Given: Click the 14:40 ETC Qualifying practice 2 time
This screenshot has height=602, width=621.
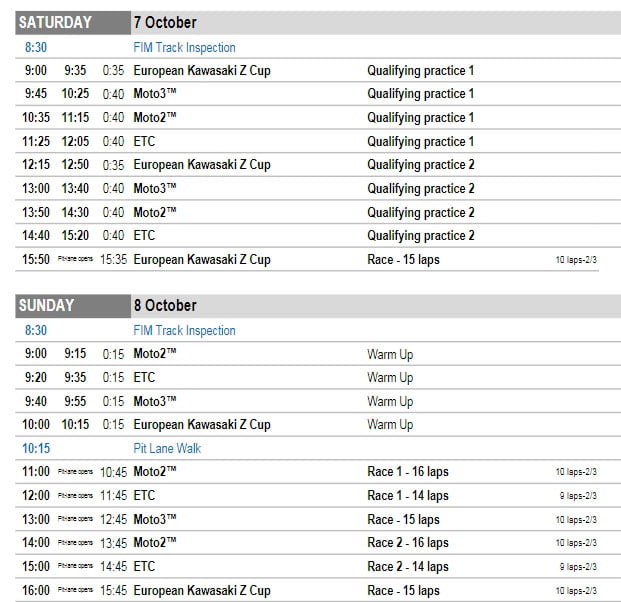Looking at the screenshot, I should coord(37,236).
